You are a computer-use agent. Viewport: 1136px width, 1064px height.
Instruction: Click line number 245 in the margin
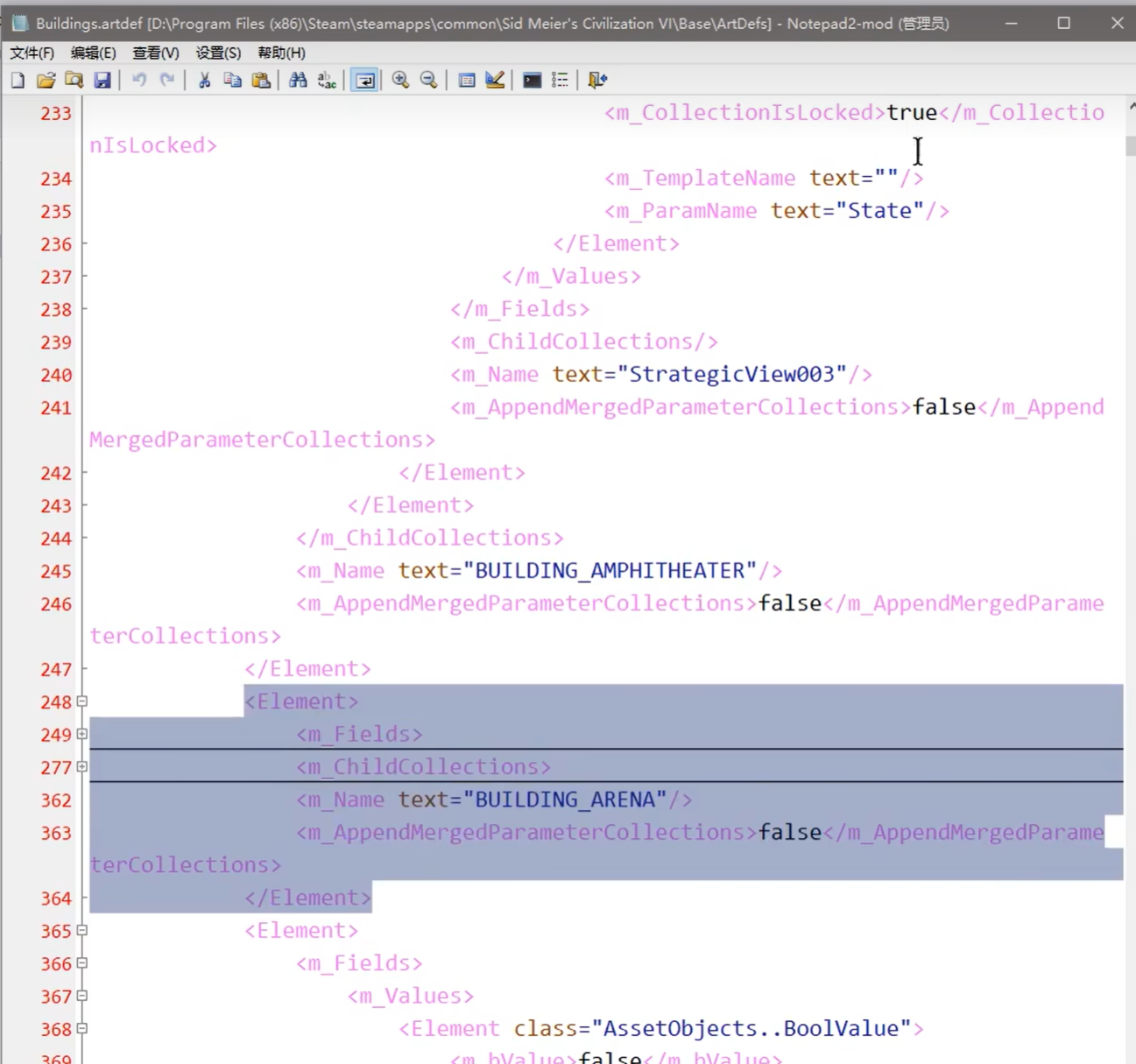[x=56, y=572]
